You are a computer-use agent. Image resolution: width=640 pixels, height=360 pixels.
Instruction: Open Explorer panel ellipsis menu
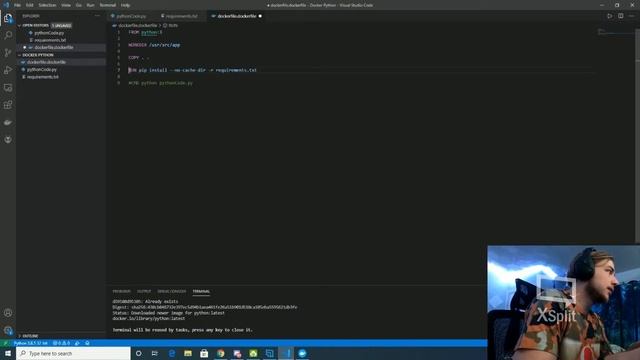(x=97, y=16)
